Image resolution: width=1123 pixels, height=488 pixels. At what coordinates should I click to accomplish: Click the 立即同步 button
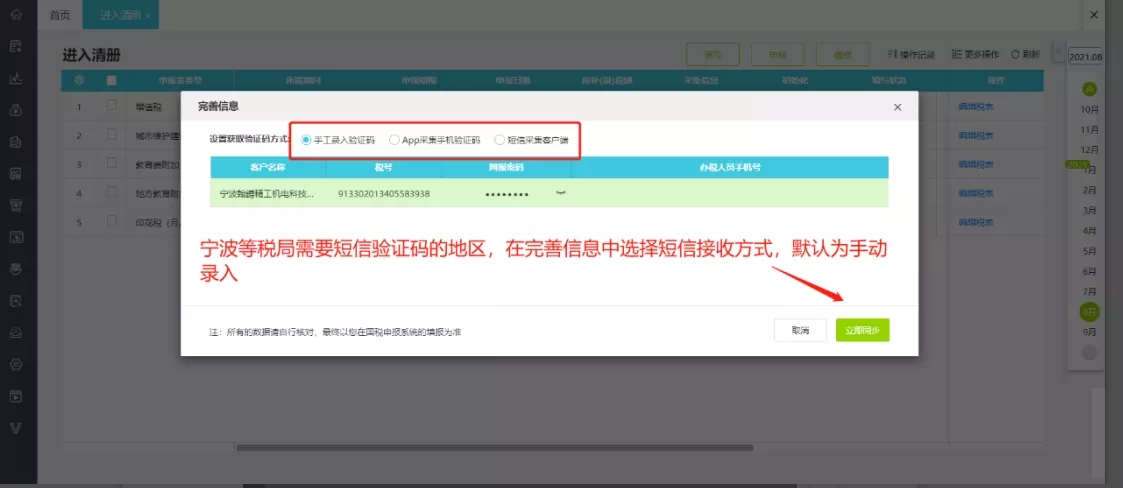coord(862,330)
